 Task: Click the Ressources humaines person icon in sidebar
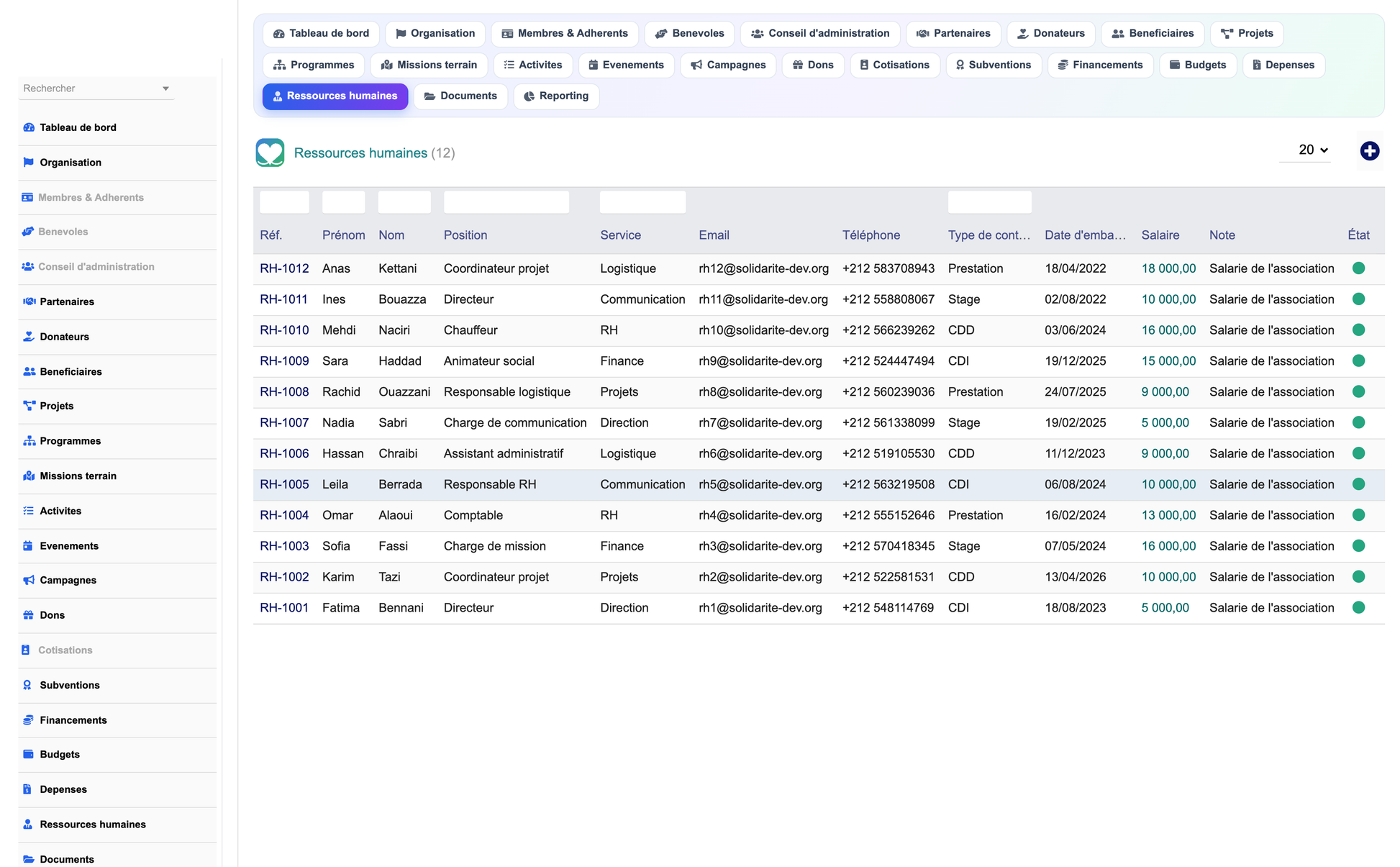(x=27, y=825)
